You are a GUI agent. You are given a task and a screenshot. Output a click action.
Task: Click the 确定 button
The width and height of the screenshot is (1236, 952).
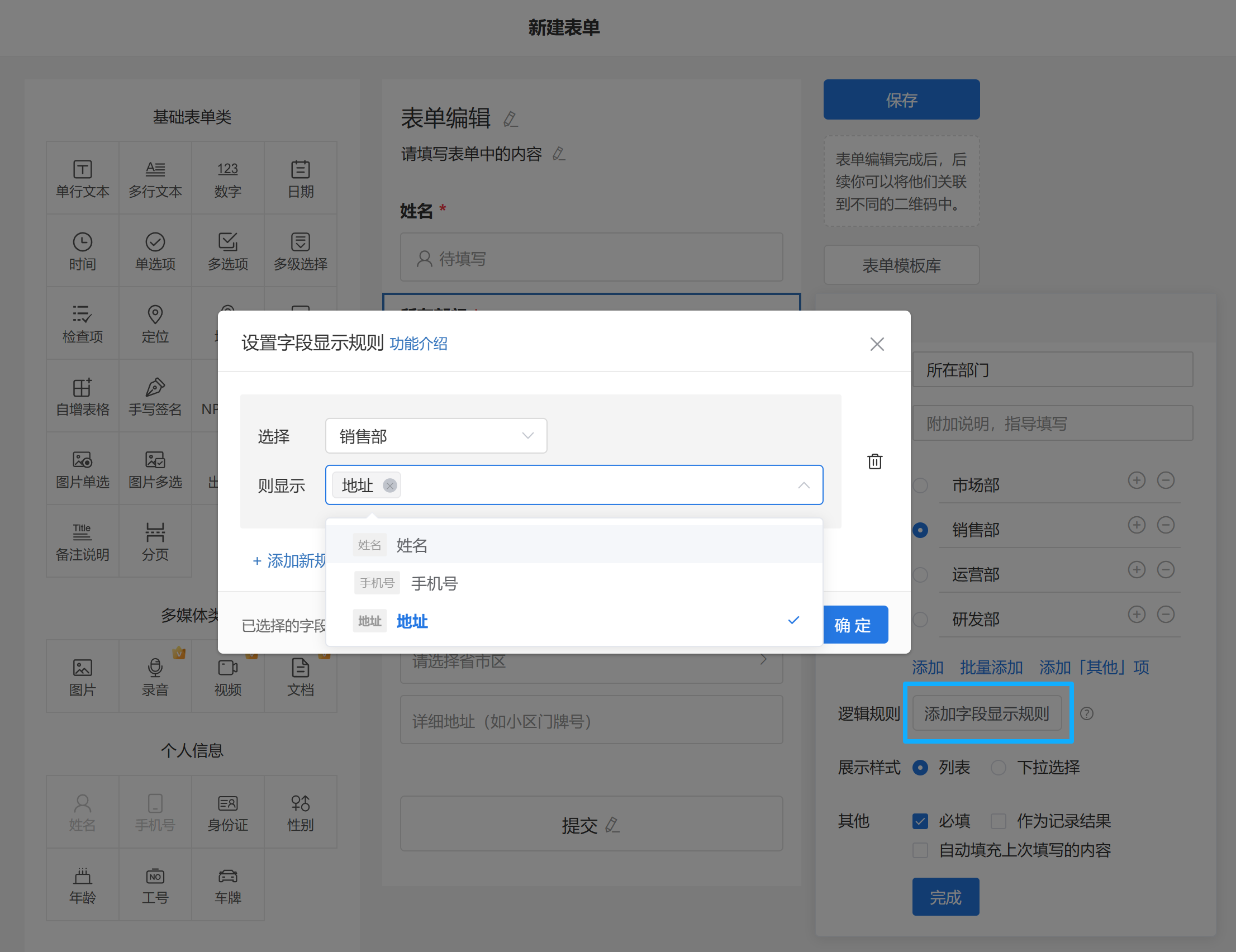pyautogui.click(x=853, y=625)
